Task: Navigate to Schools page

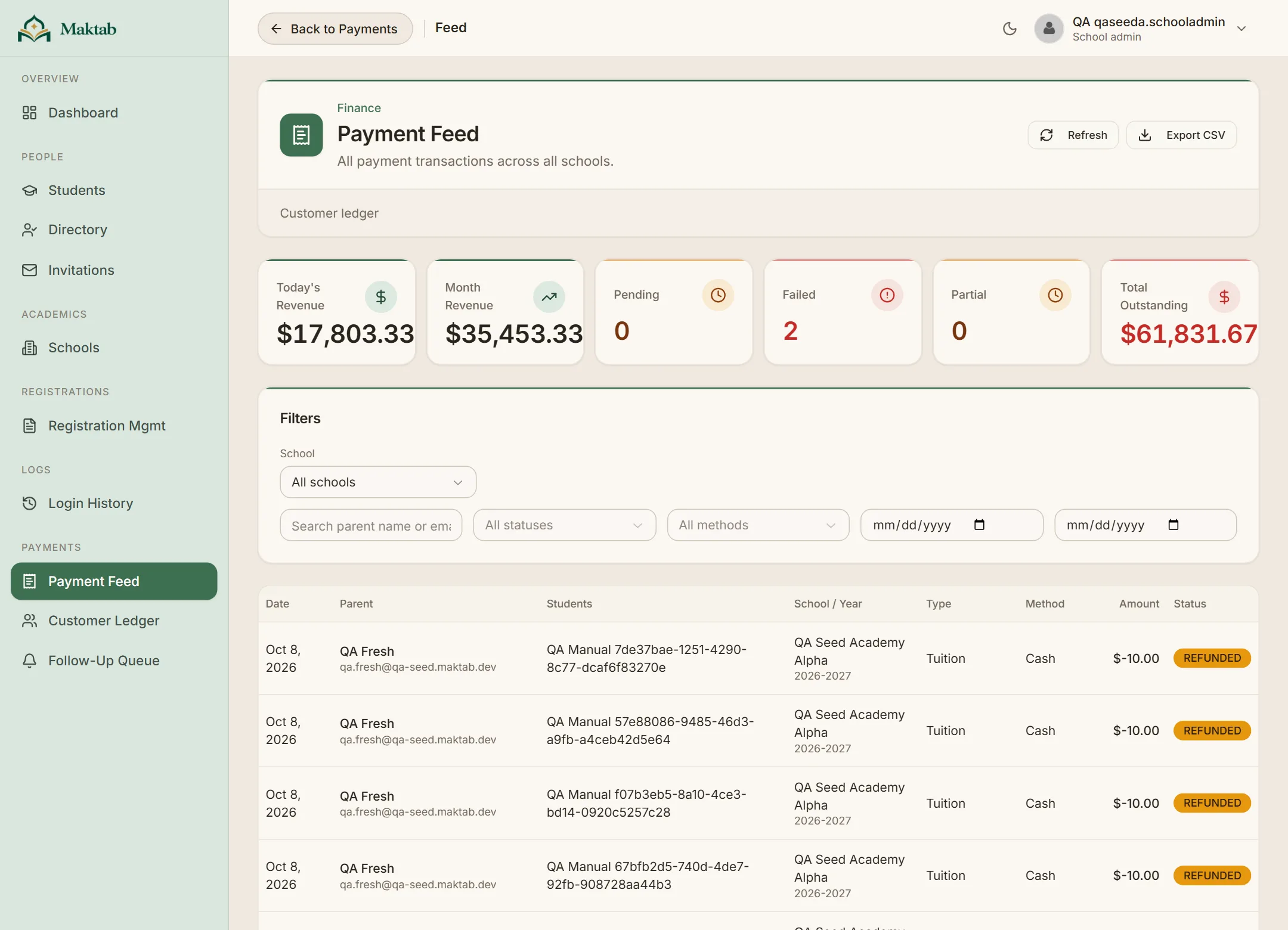Action: (x=114, y=348)
